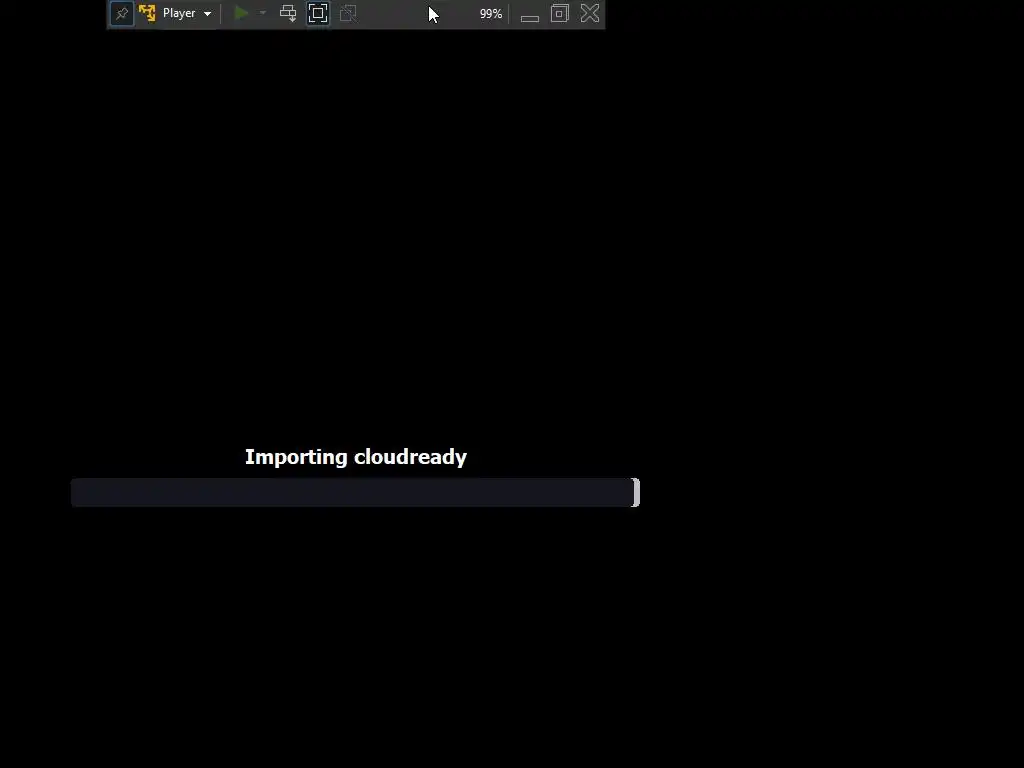Restore down the VMware Player window

560,13
